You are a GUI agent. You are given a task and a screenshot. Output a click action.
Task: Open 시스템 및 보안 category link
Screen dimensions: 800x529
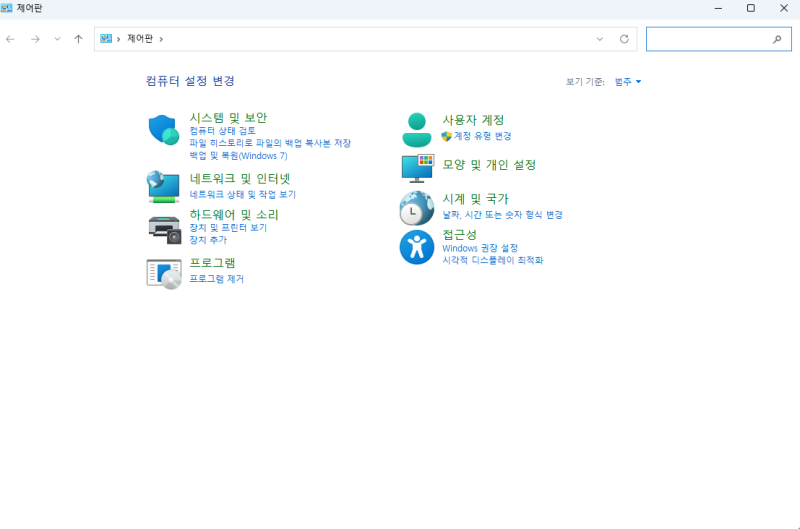(x=228, y=118)
